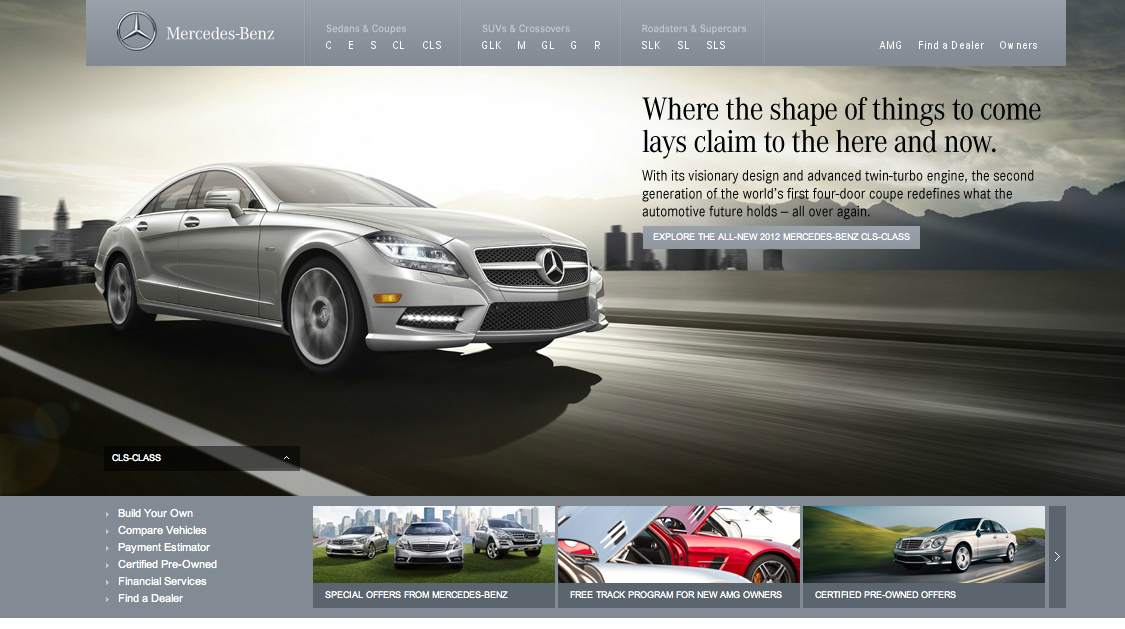
Task: Open the Owners section
Action: [1018, 46]
